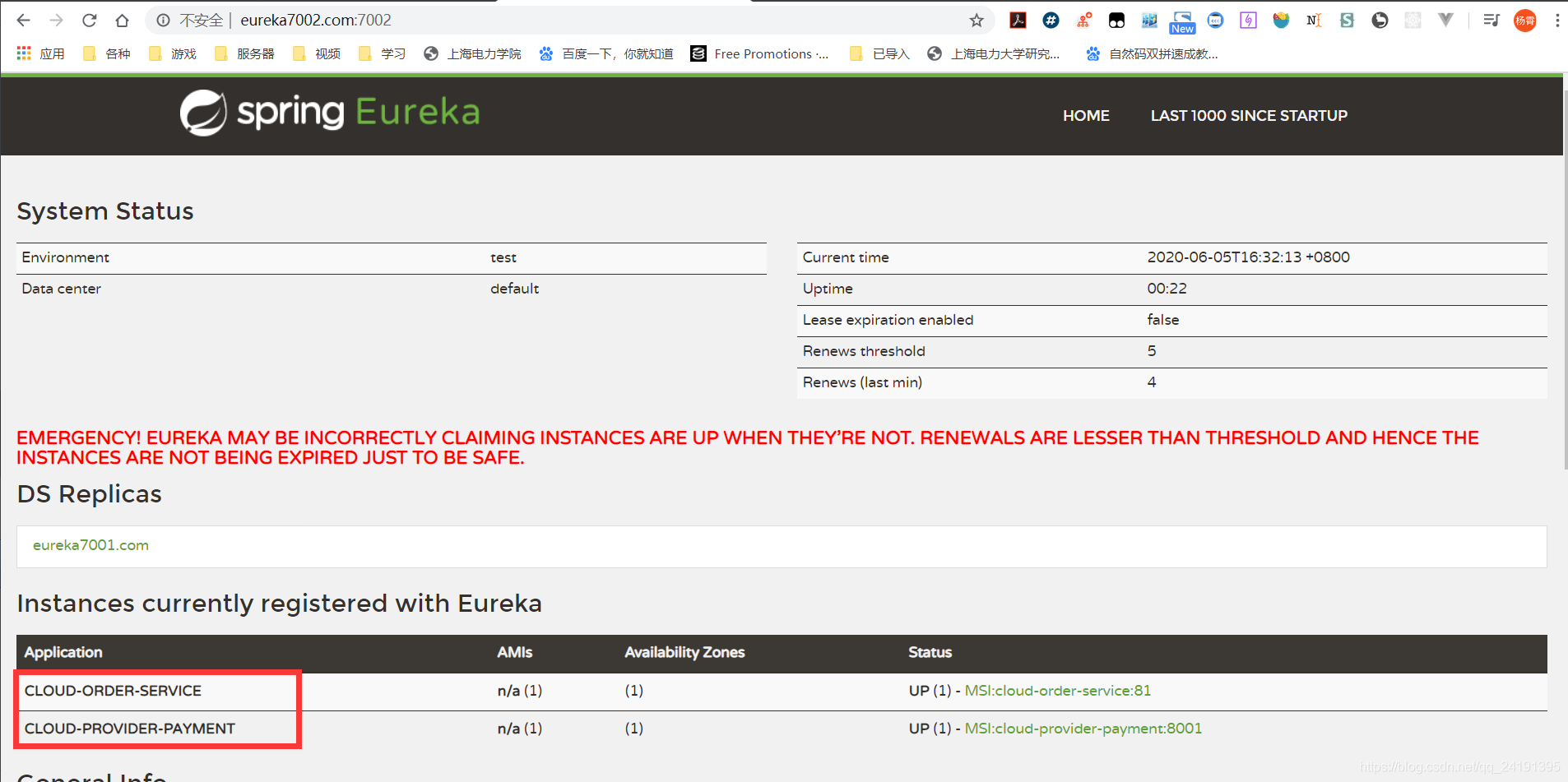The width and height of the screenshot is (1568, 782).
Task: Open the 百度一下 bookmark
Action: [x=606, y=53]
